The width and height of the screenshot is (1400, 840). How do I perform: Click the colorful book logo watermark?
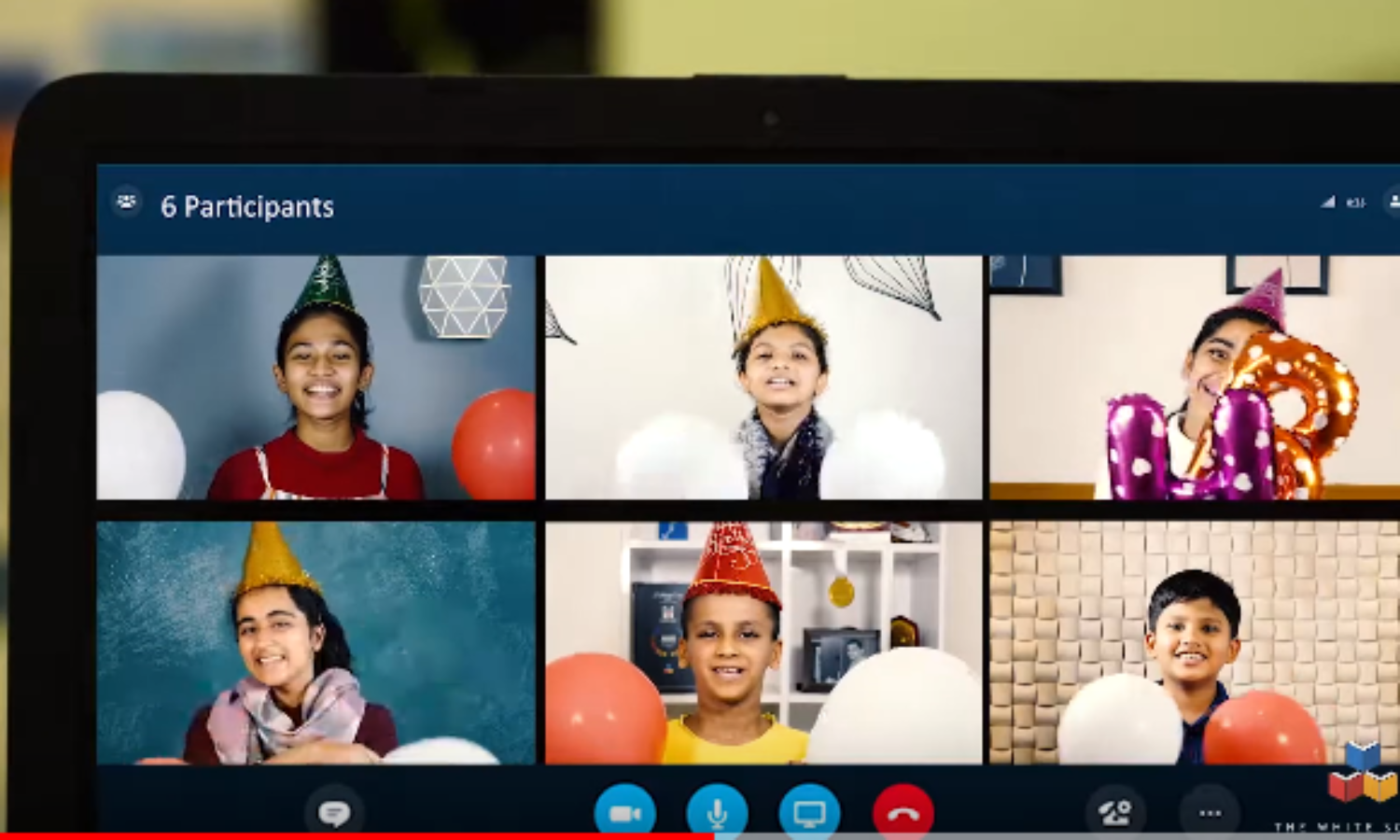tap(1363, 775)
